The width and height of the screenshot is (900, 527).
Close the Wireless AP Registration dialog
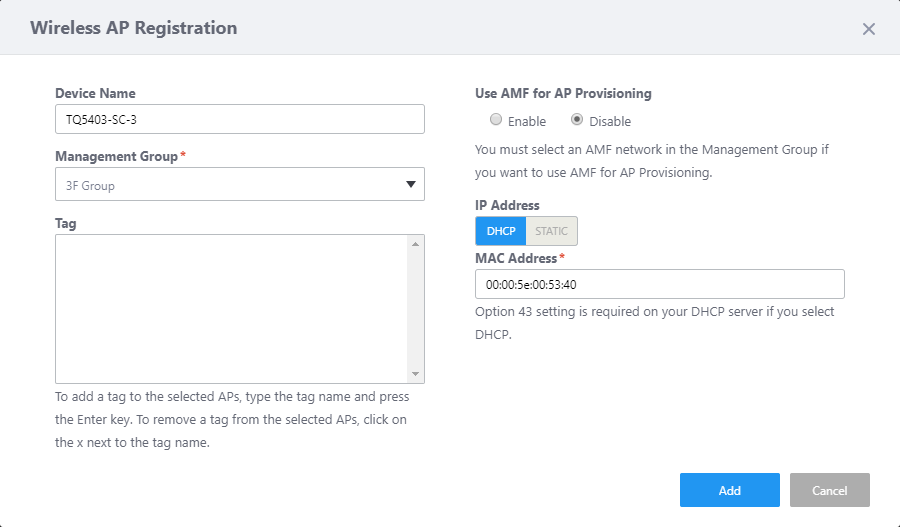coord(868,29)
